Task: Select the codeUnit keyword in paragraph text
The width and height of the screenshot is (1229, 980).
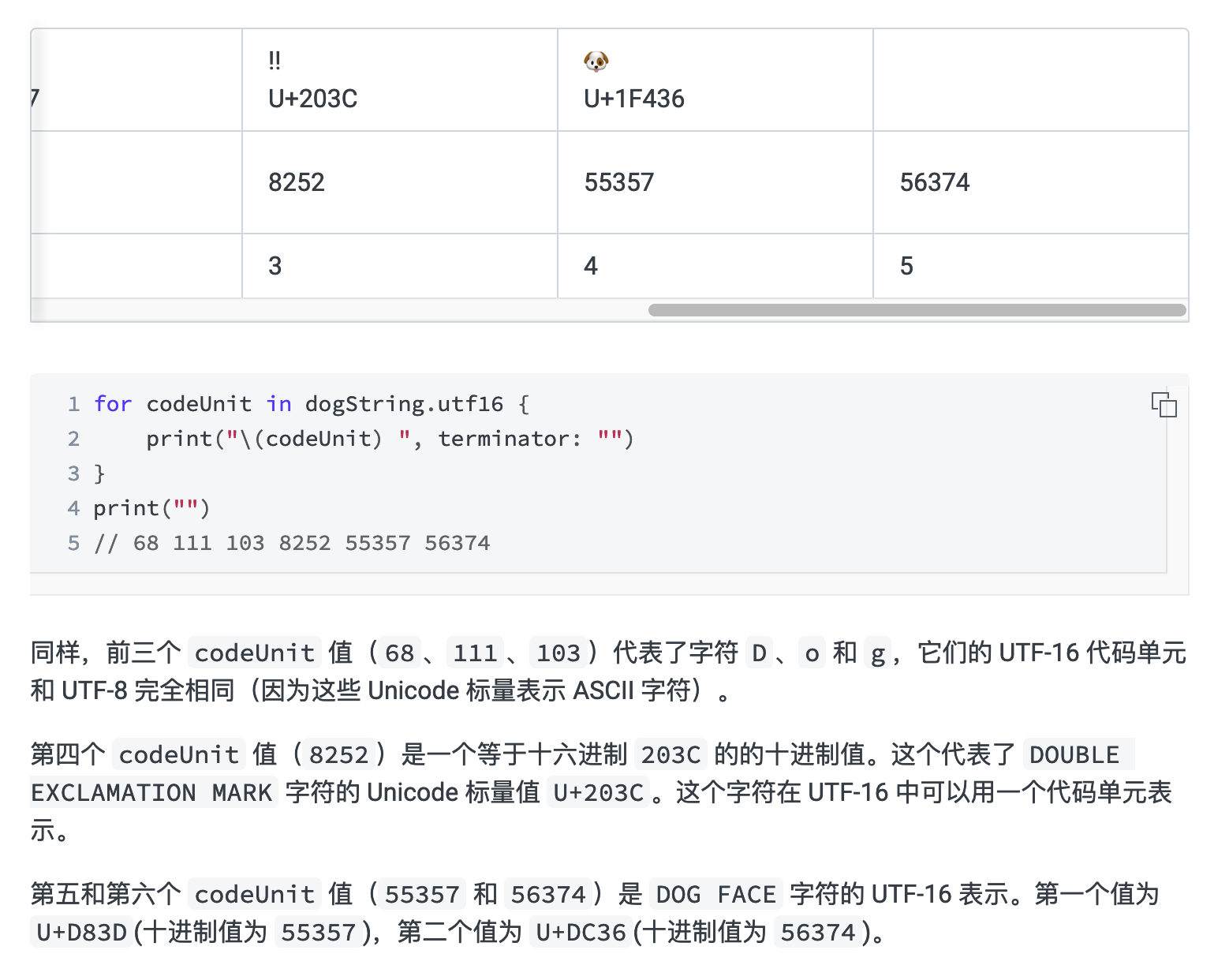Action: (x=253, y=653)
